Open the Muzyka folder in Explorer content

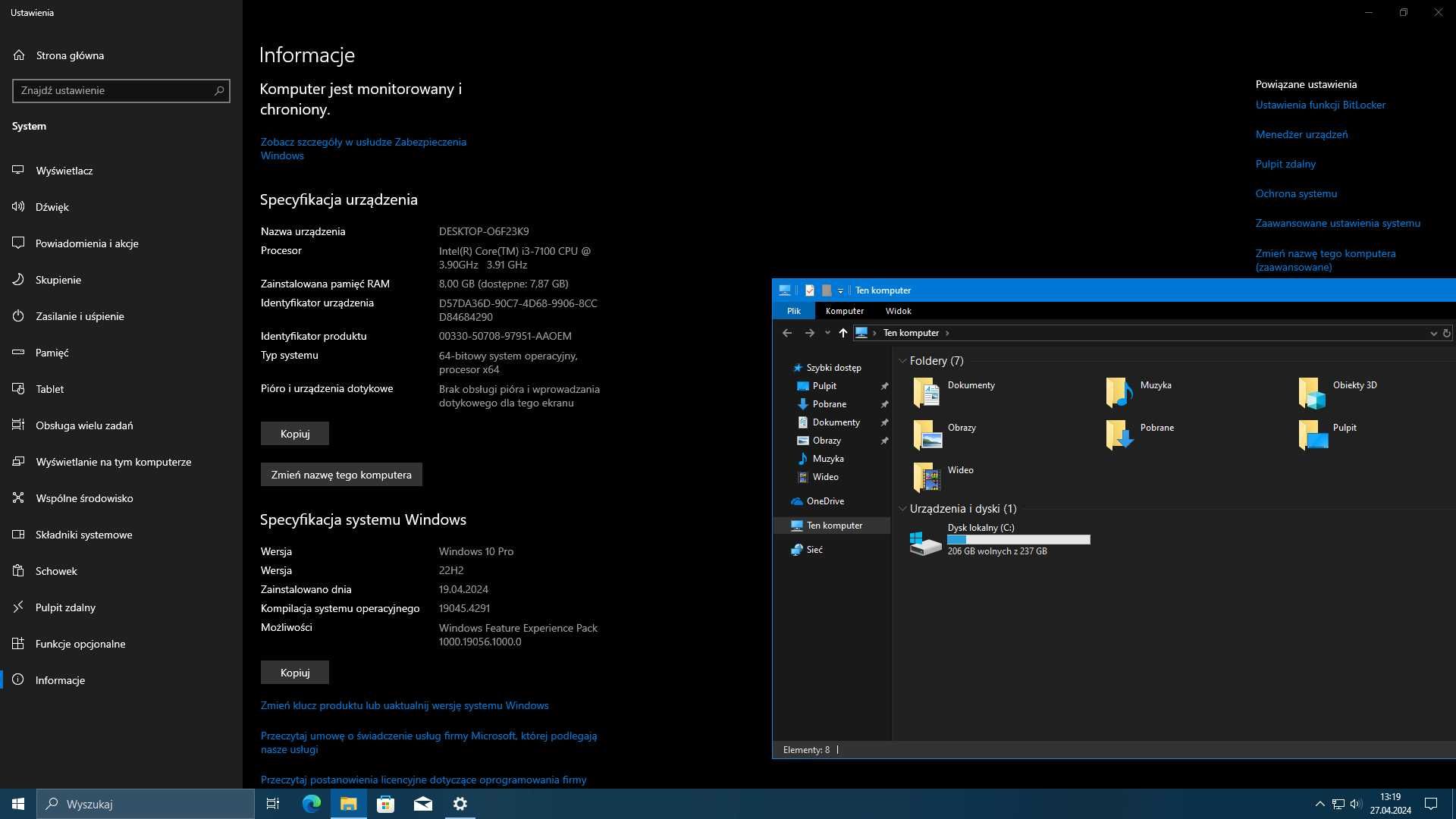click(1137, 393)
